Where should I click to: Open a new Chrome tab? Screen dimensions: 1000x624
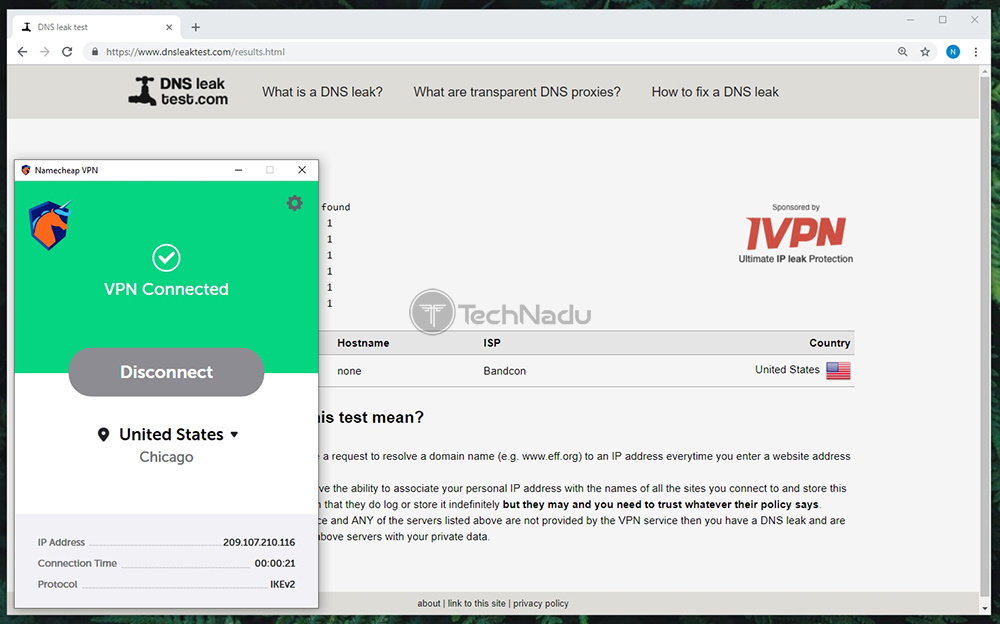point(196,27)
